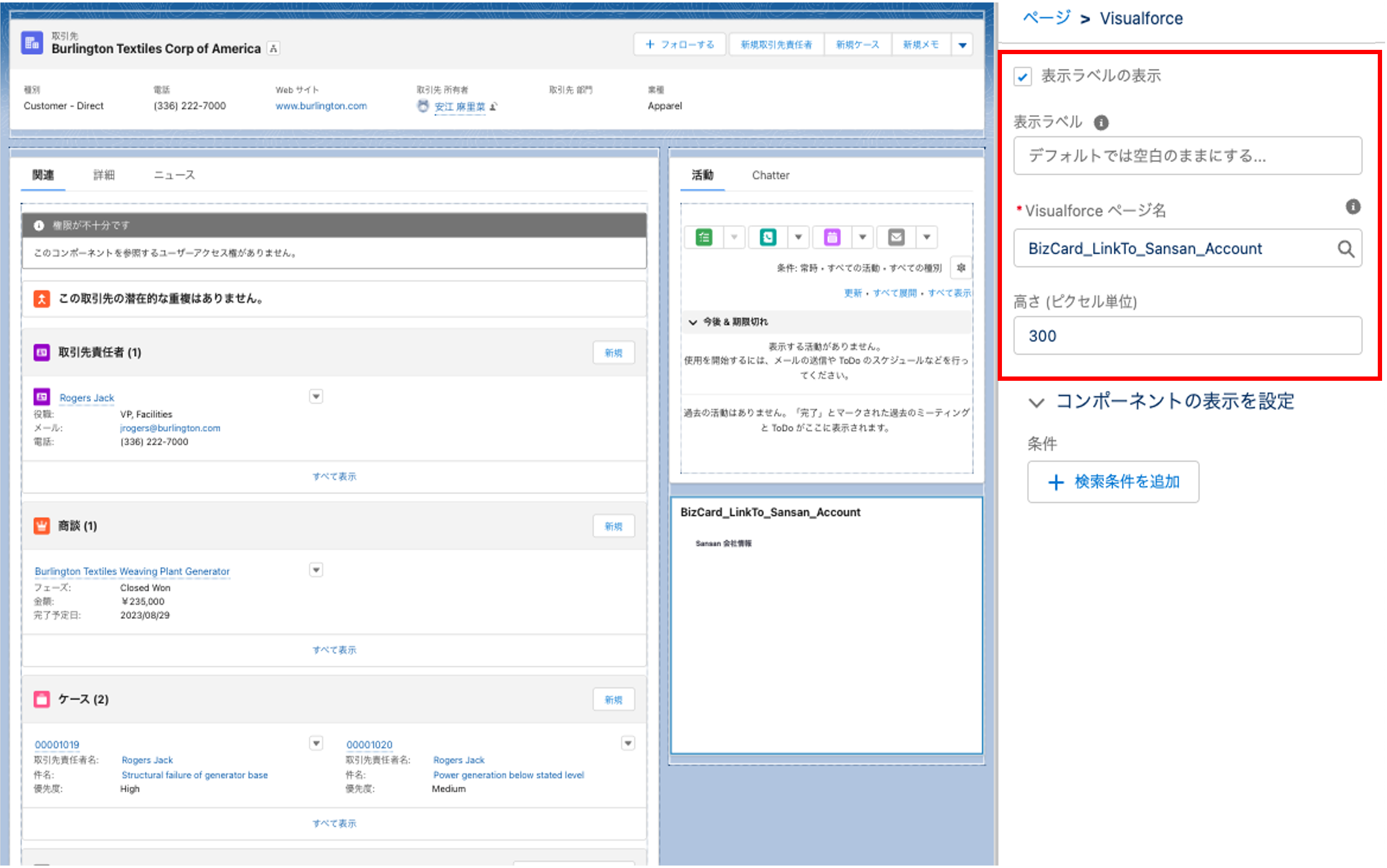Click info icon beside Visualforce ページ名
This screenshot has height=868, width=1387.
click(1353, 207)
